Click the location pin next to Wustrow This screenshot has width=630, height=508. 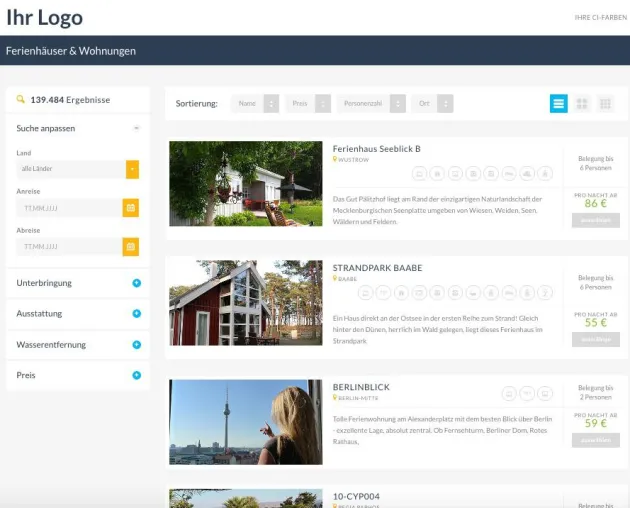click(x=335, y=160)
